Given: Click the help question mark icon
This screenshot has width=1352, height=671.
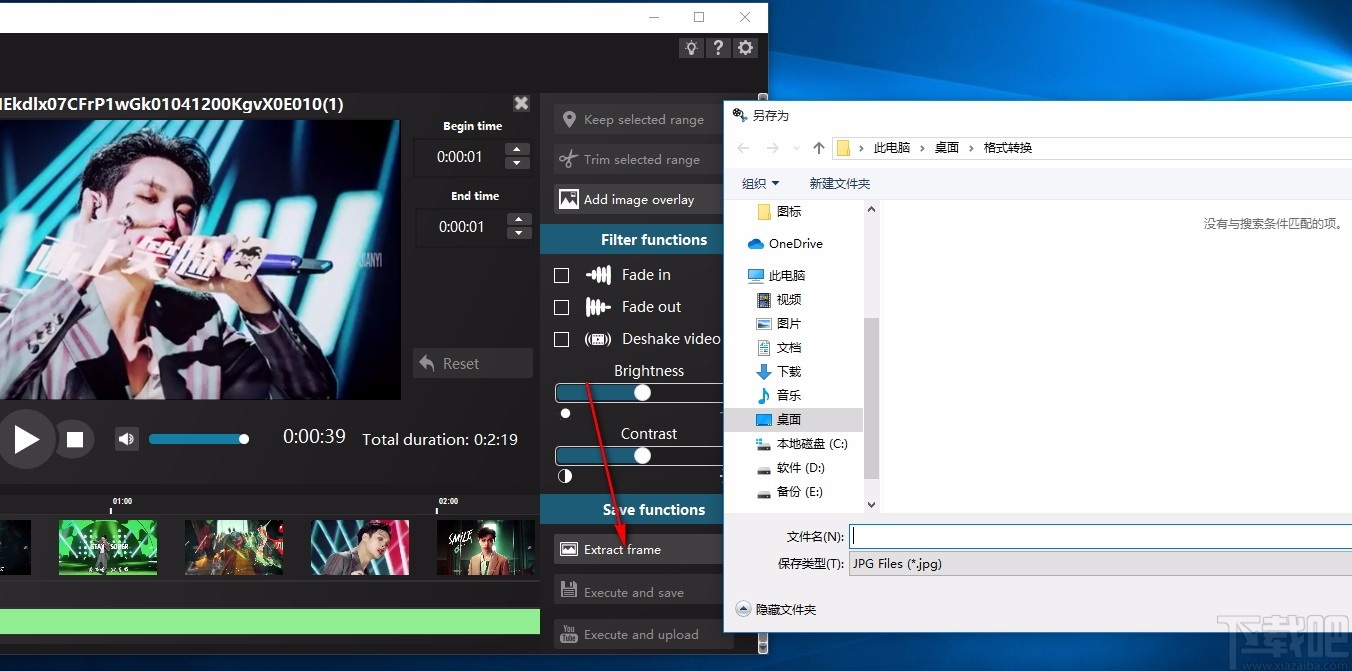Looking at the screenshot, I should point(718,47).
